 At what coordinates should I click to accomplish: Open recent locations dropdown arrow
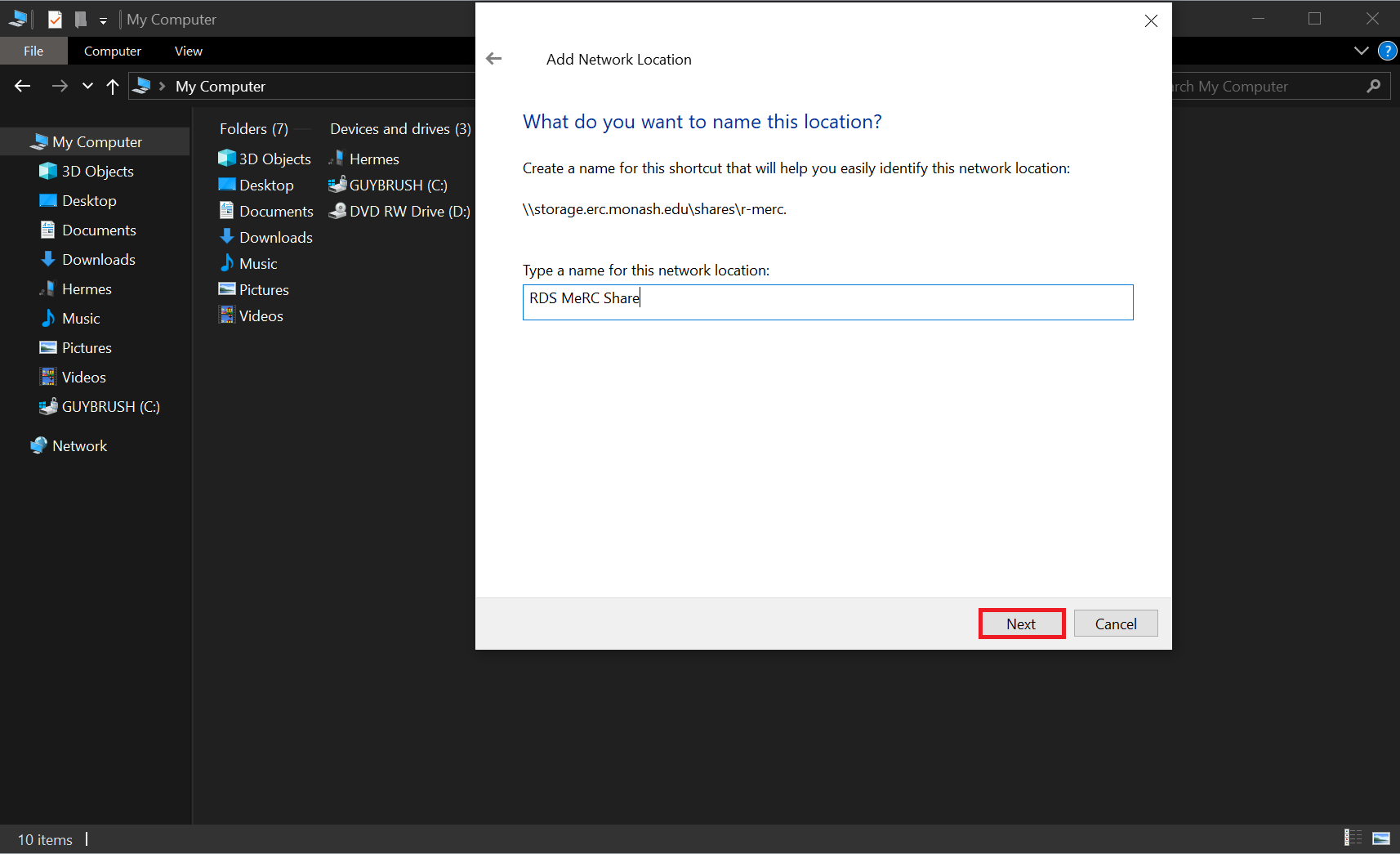(87, 87)
